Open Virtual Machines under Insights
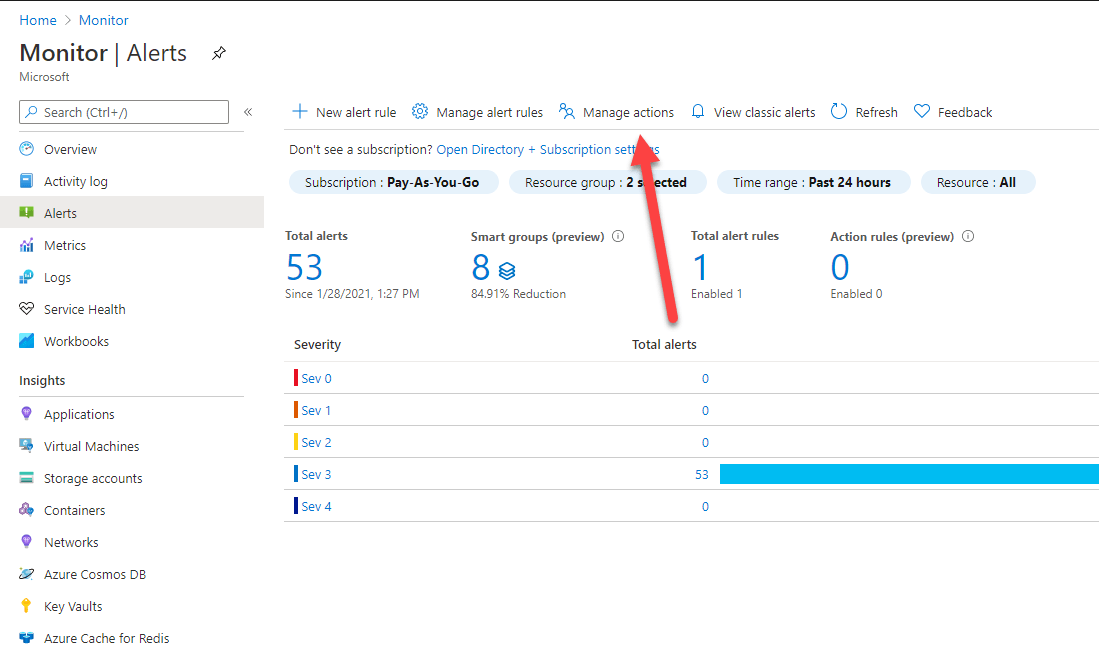This screenshot has width=1099, height=651. (x=91, y=446)
